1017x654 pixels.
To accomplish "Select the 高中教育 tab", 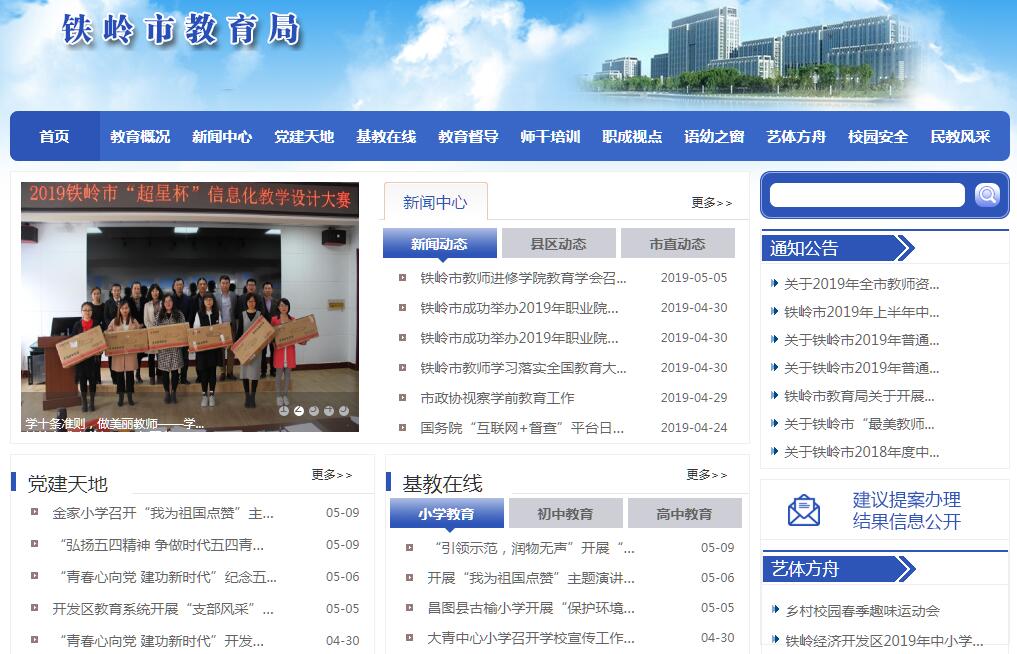I will [x=684, y=514].
